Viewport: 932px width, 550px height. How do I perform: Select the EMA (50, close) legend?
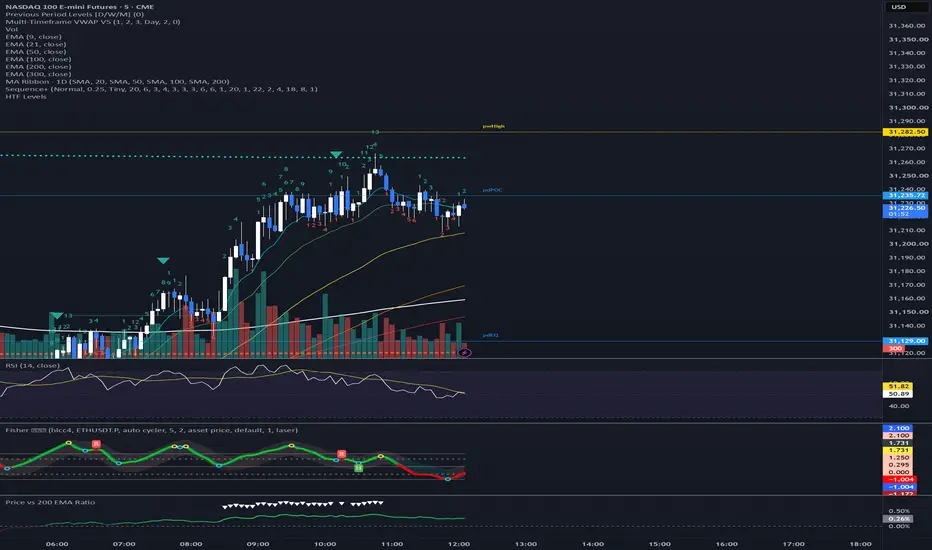[x=36, y=52]
